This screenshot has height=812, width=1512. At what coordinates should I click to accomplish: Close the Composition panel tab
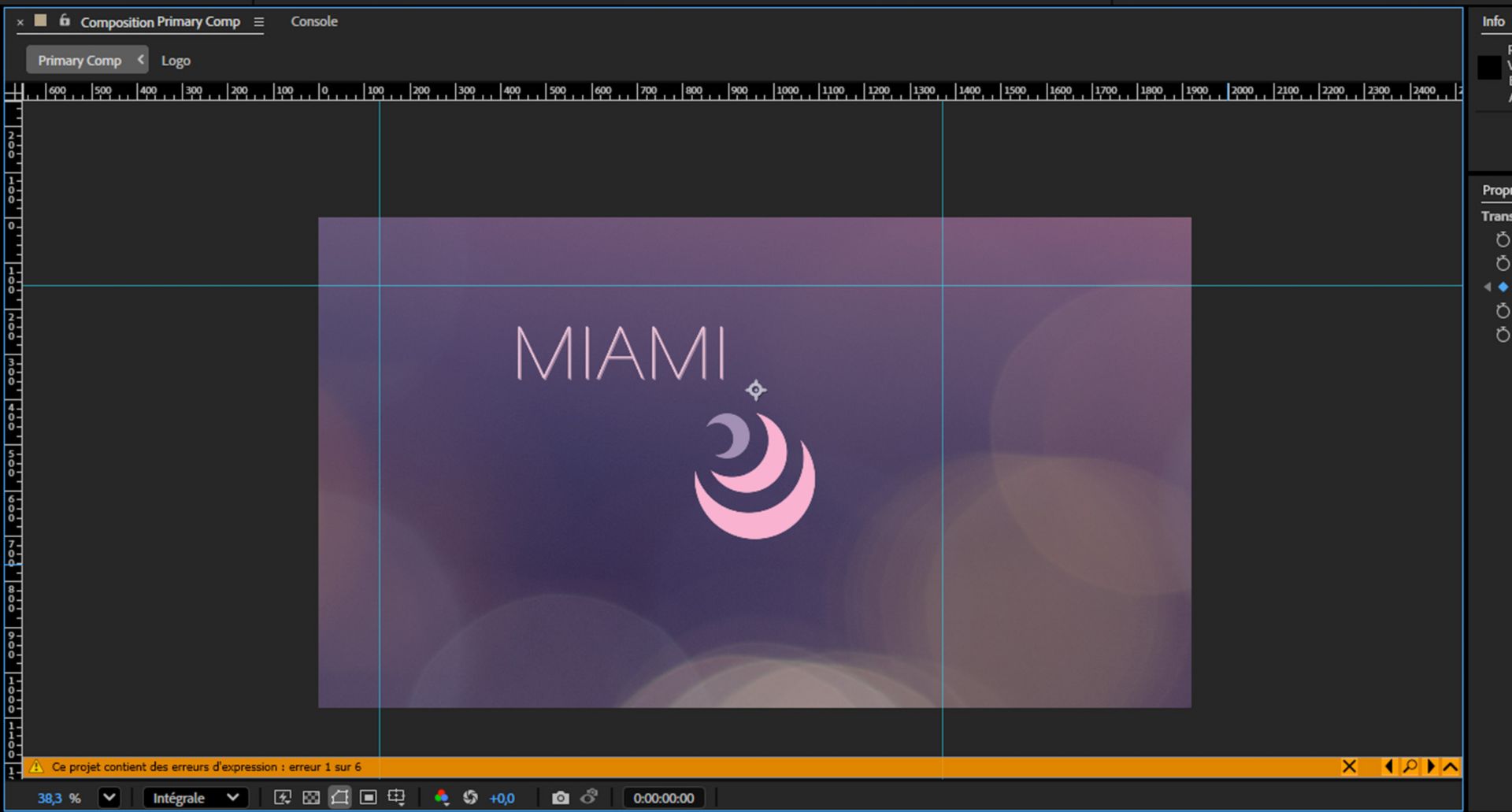point(20,22)
